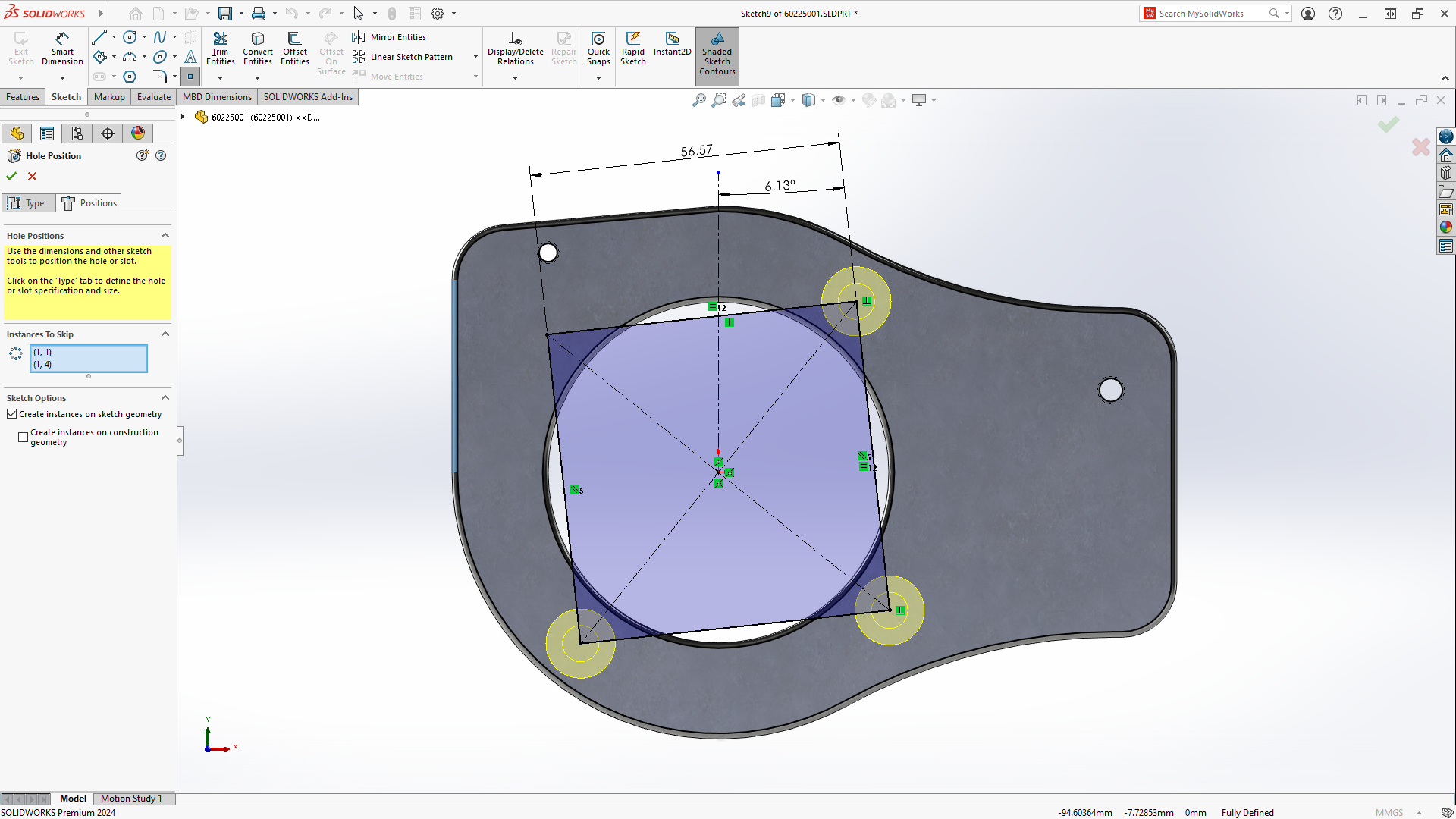The height and width of the screenshot is (819, 1456).
Task: Select the Line sketch tool
Action: (x=99, y=36)
